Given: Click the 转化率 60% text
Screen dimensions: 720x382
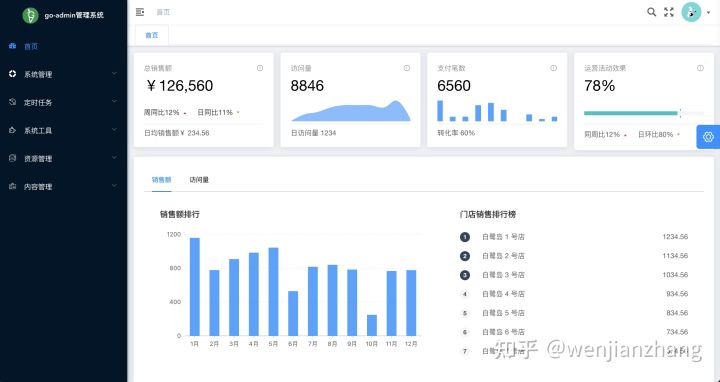Looking at the screenshot, I should [456, 133].
